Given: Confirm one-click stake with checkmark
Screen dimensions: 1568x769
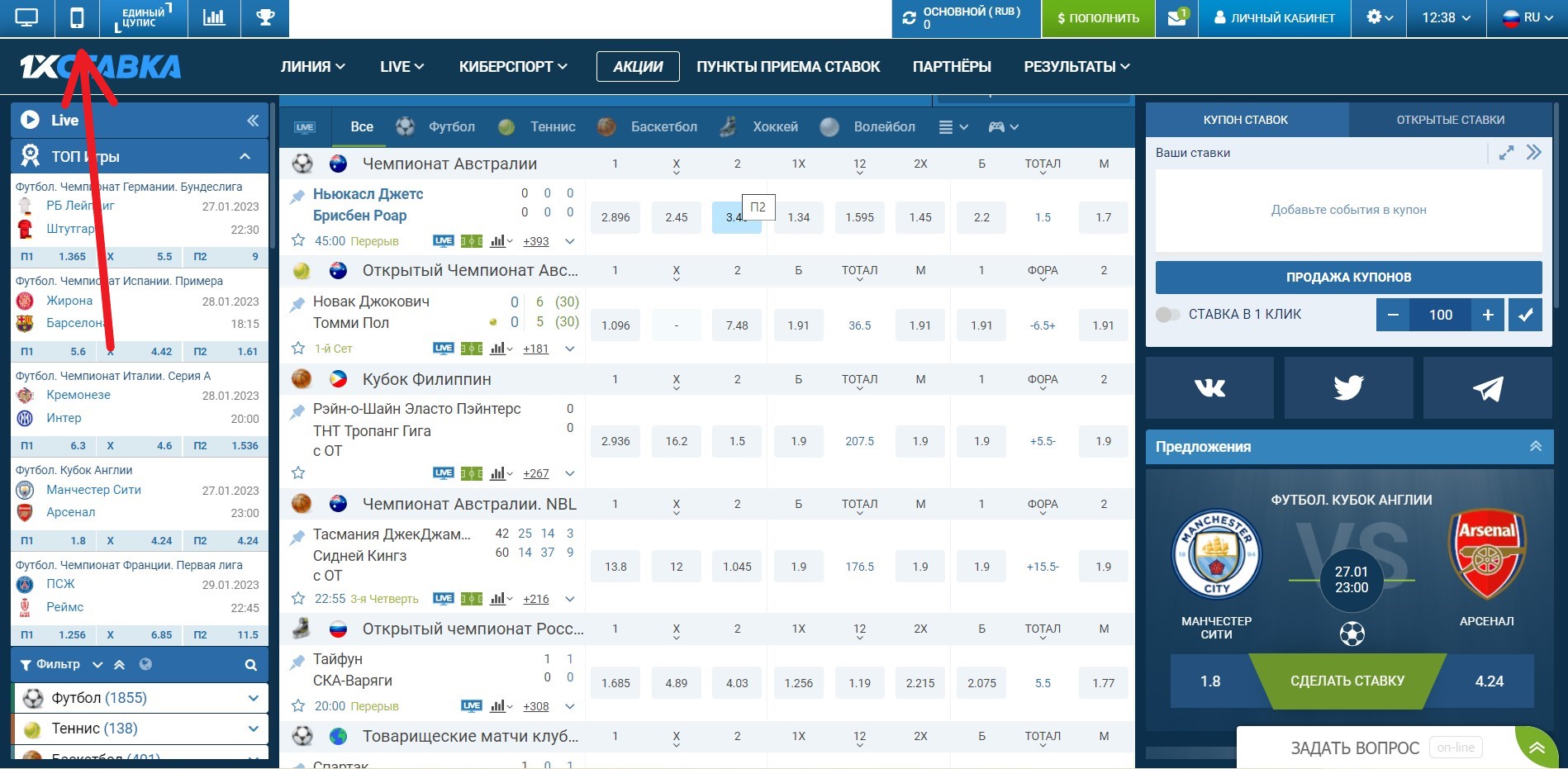Looking at the screenshot, I should tap(1525, 315).
